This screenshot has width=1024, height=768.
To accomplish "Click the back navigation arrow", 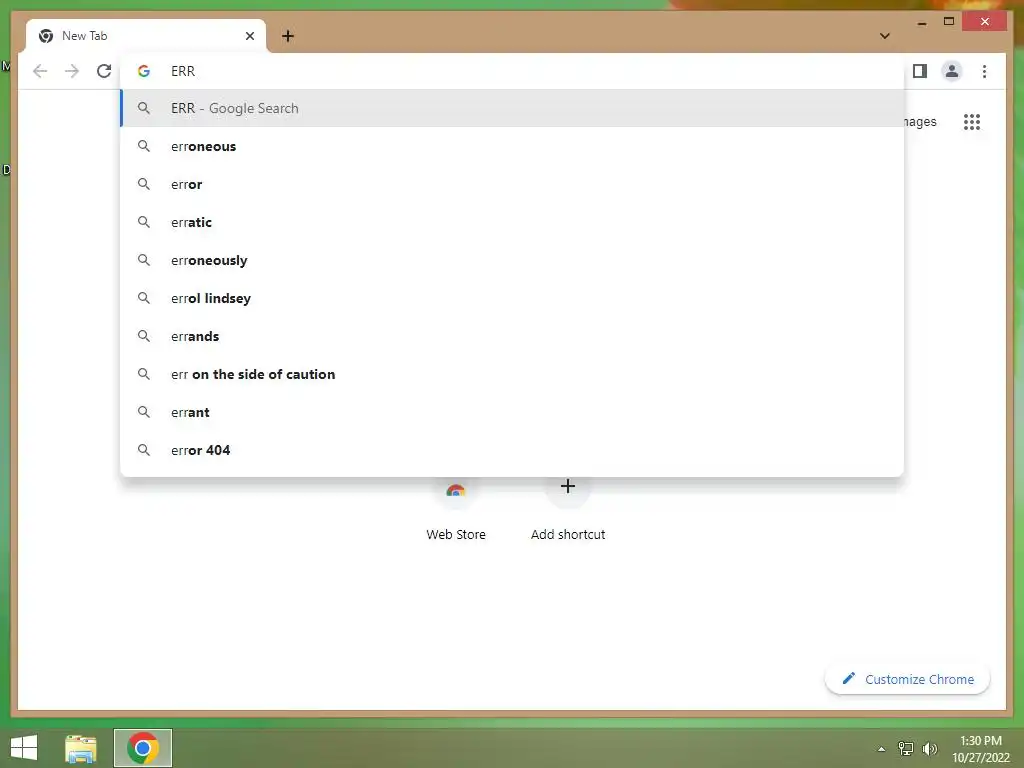I will click(40, 71).
